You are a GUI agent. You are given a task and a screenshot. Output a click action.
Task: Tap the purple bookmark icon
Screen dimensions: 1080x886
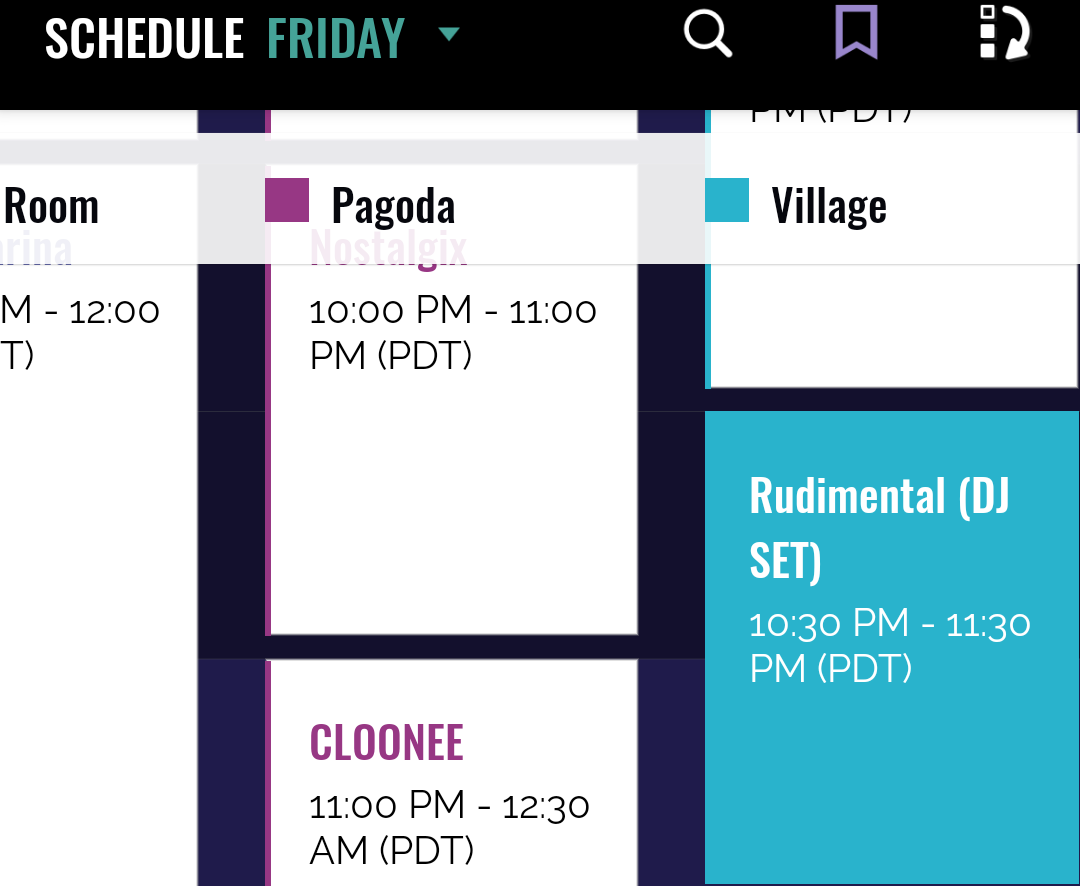click(856, 34)
